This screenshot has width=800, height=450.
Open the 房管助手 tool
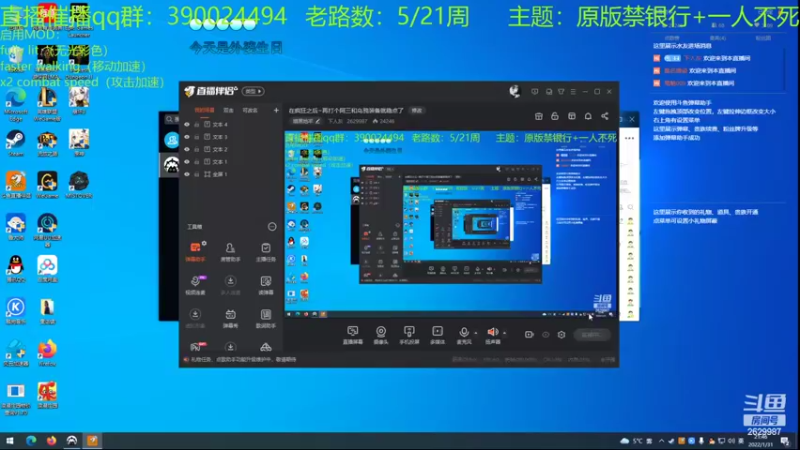(230, 252)
